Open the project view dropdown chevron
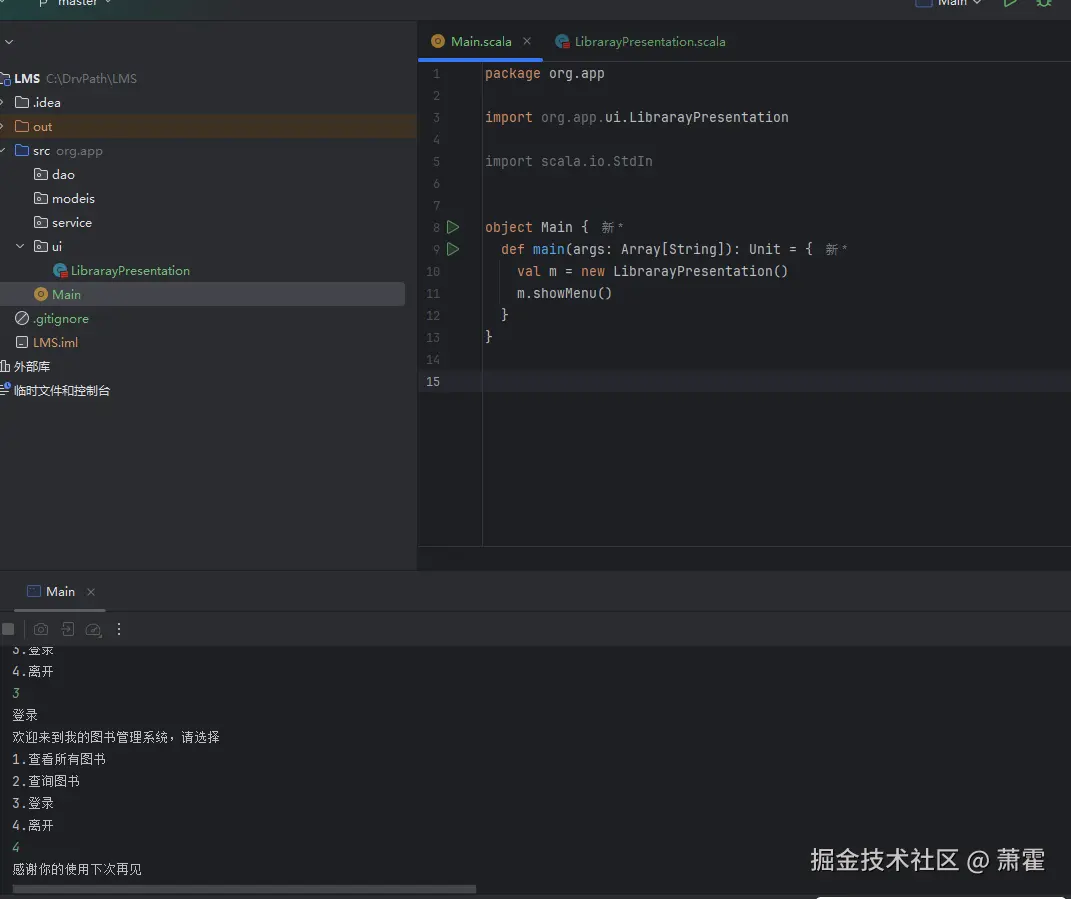The width and height of the screenshot is (1071, 899). [9, 42]
